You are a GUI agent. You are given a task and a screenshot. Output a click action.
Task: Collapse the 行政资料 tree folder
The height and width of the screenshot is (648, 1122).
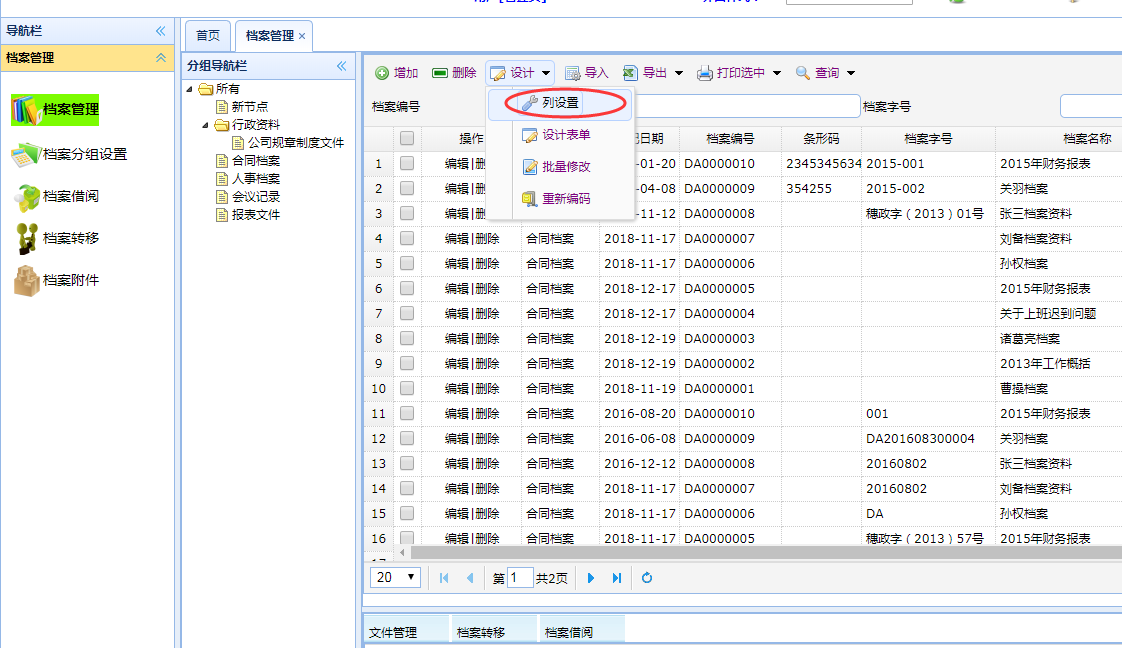click(x=207, y=125)
